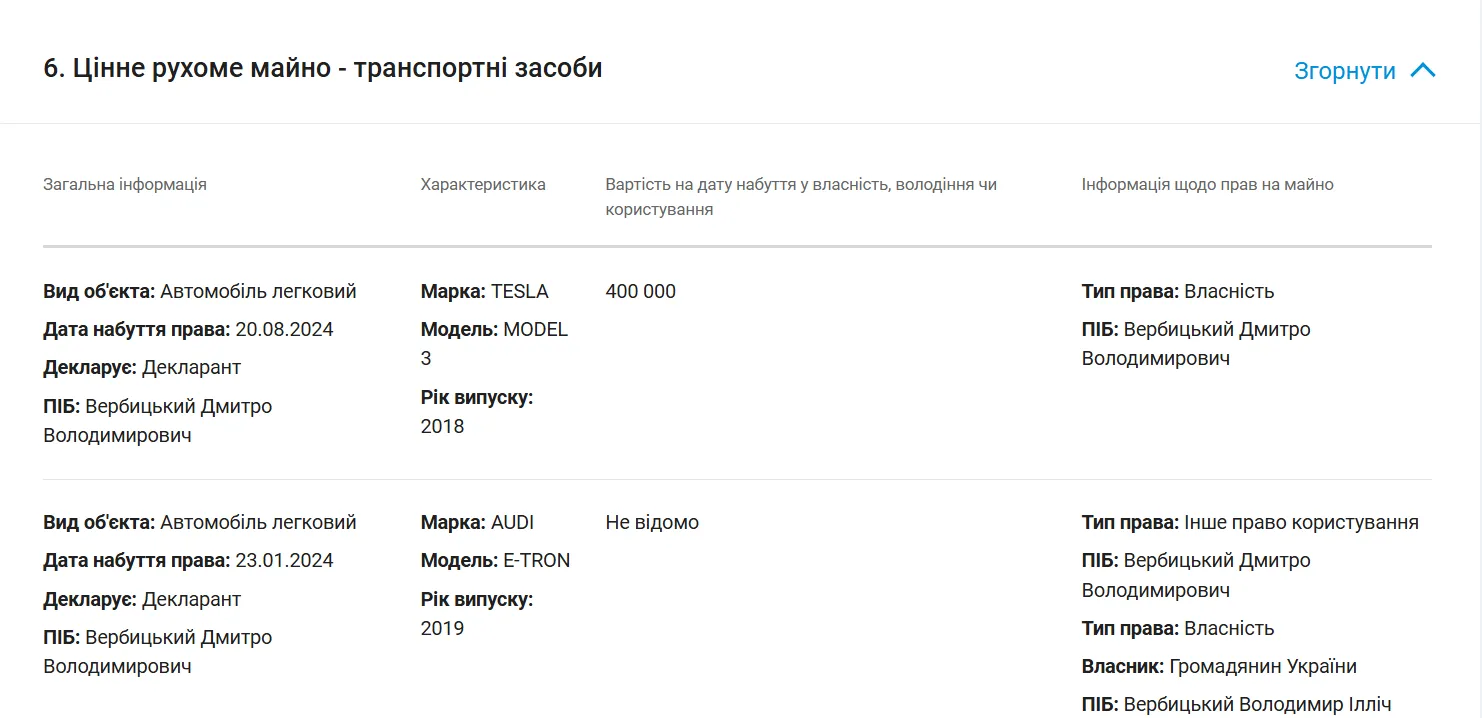This screenshot has width=1482, height=718.
Task: Click the "Не відомо" value for the Audi
Action: coord(652,522)
